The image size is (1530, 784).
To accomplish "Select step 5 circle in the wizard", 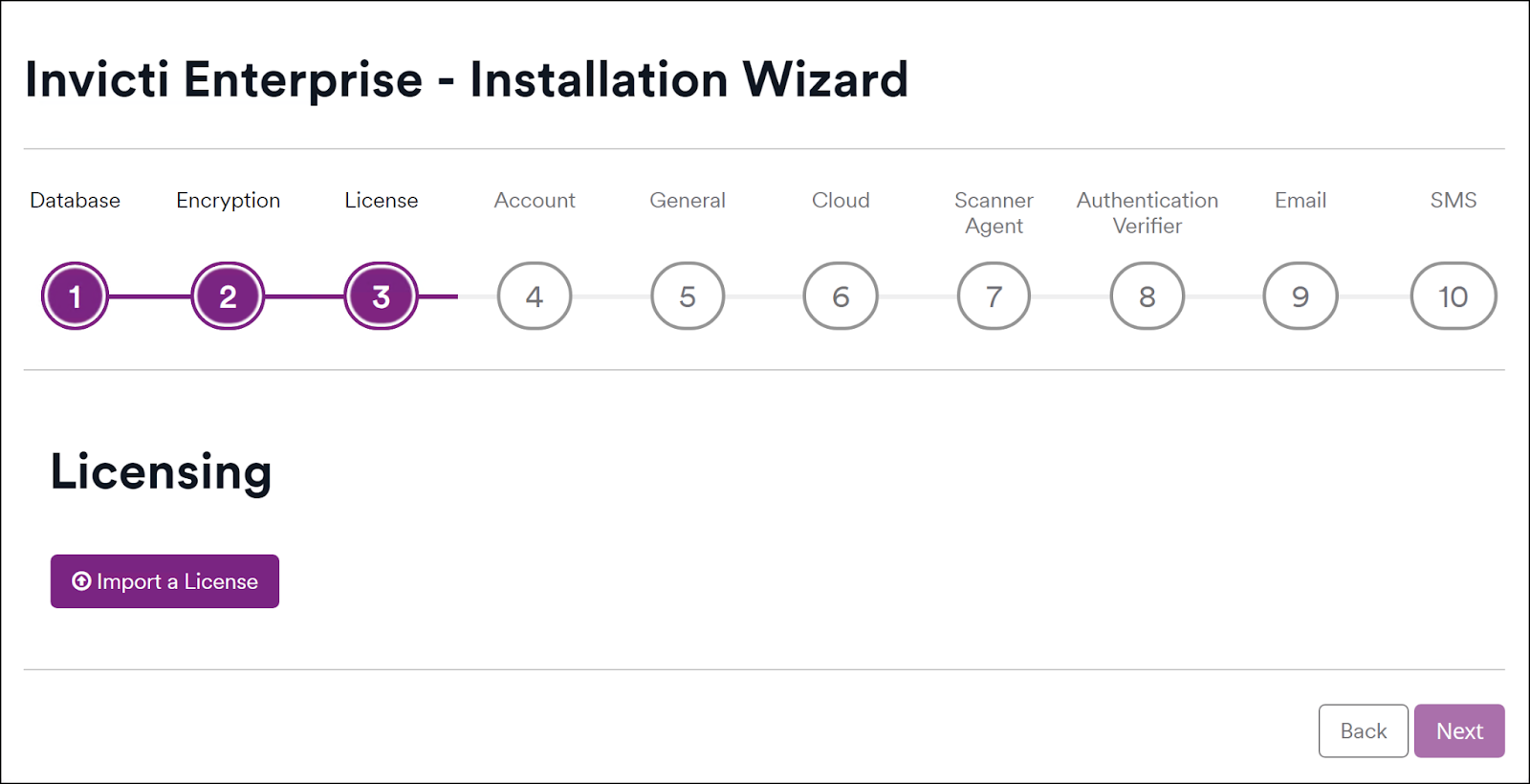I will tap(688, 296).
